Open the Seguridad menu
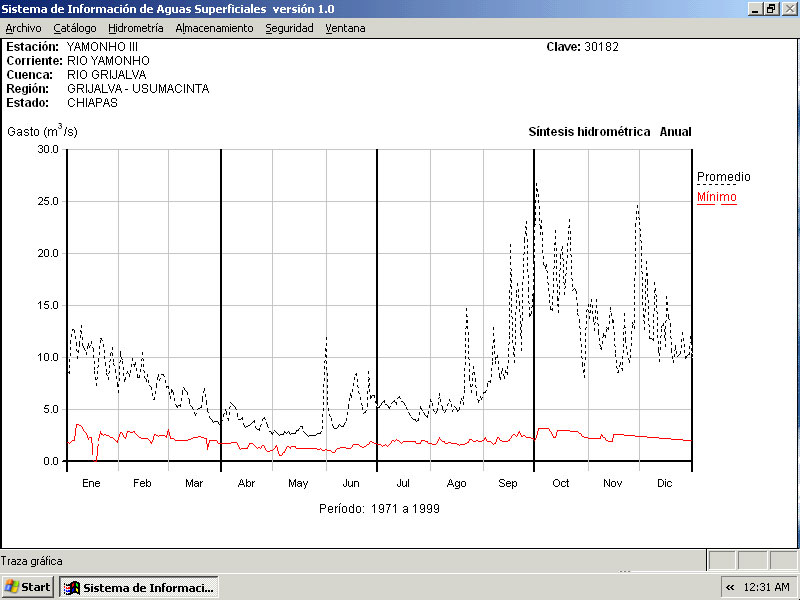Viewport: 800px width, 600px height. [289, 28]
